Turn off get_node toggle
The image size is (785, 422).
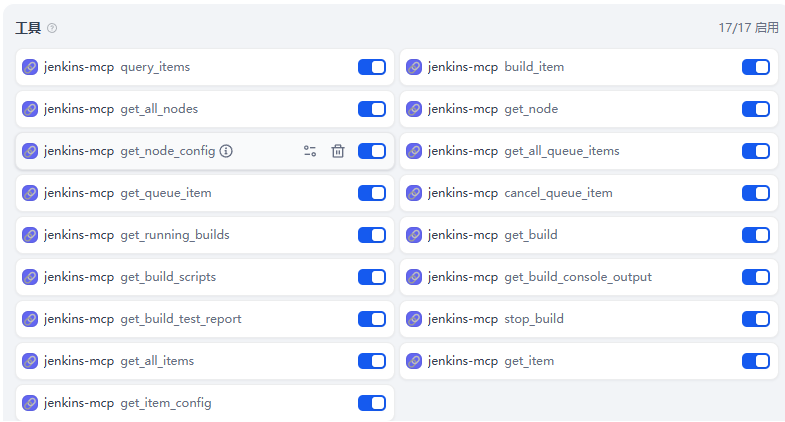[x=756, y=109]
